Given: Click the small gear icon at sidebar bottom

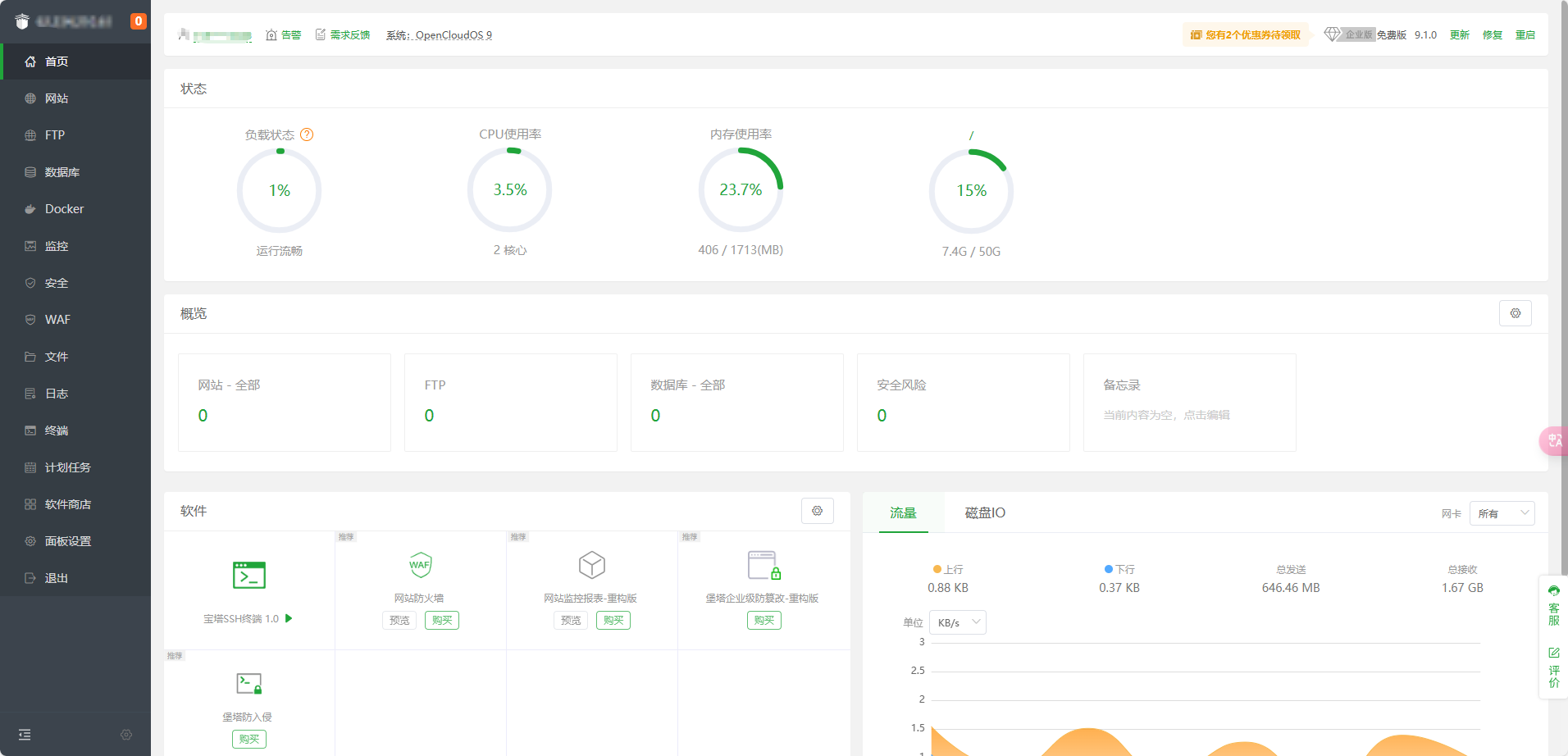Looking at the screenshot, I should (x=126, y=735).
